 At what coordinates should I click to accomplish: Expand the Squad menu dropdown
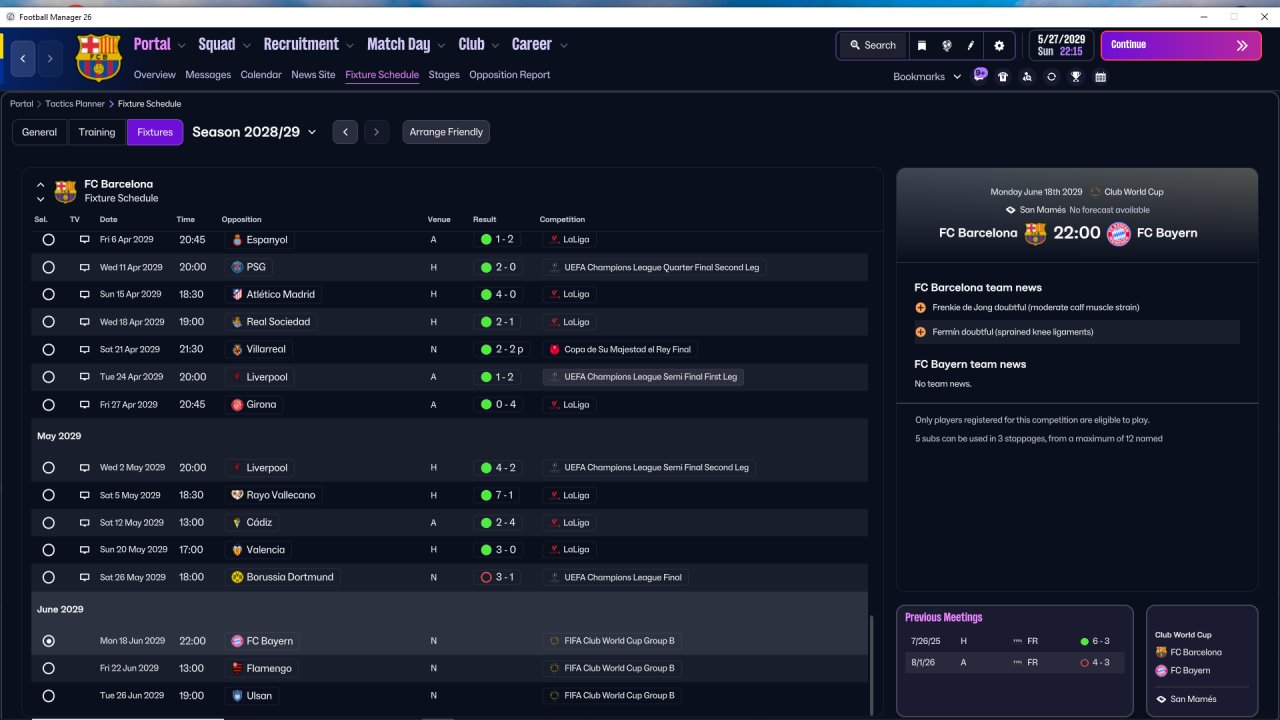(x=246, y=45)
